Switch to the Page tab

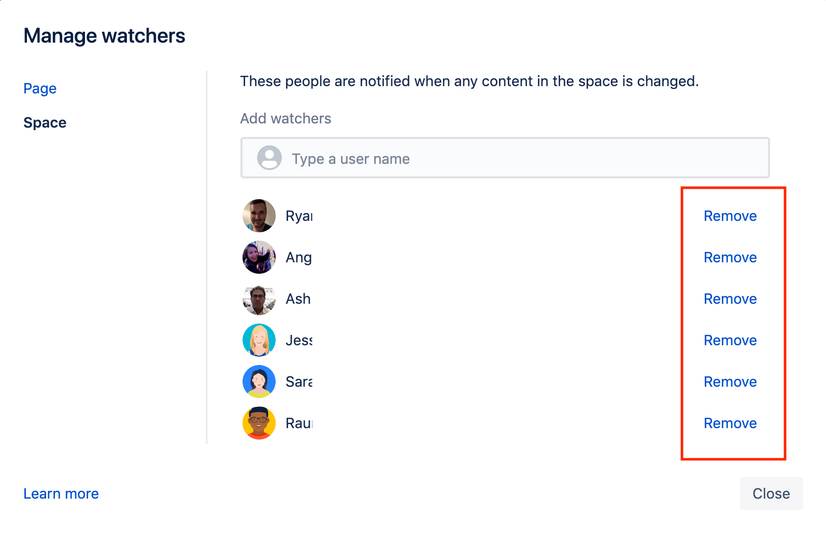40,88
